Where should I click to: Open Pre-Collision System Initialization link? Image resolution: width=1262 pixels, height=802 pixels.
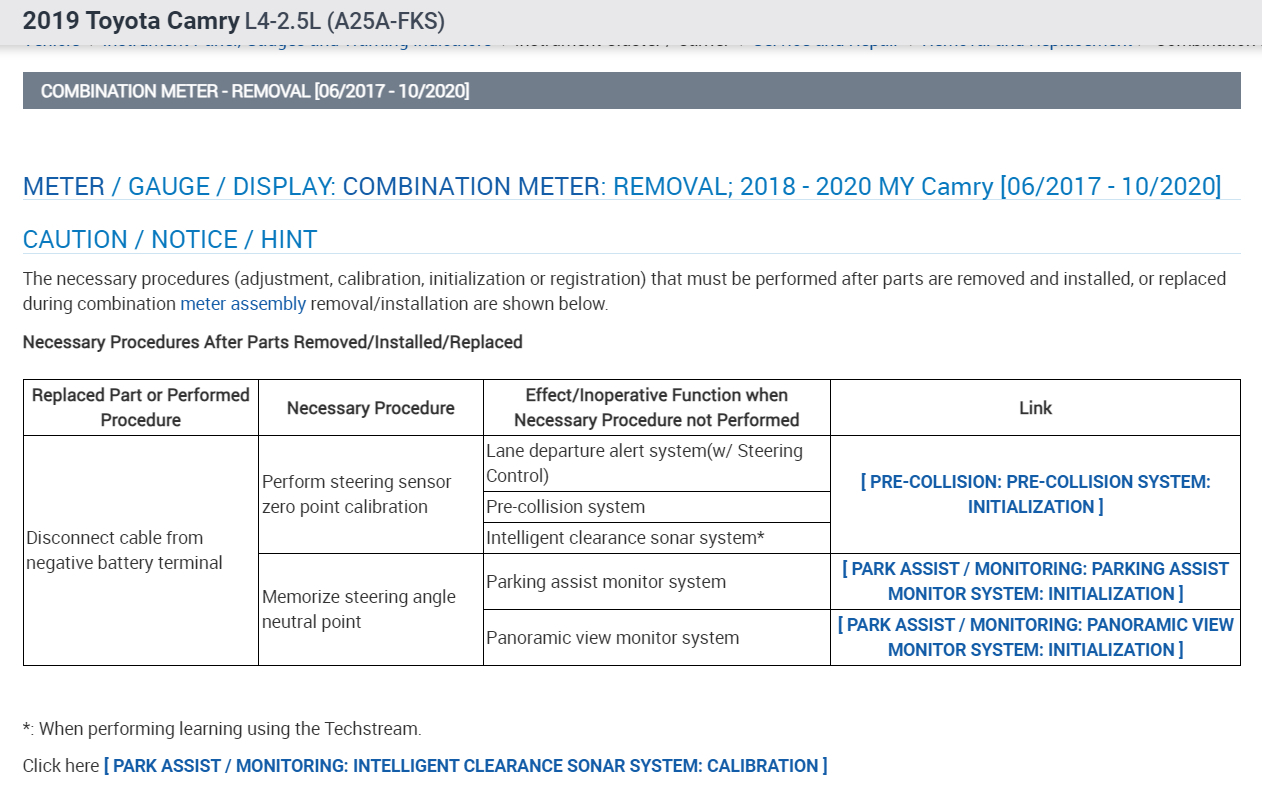pyautogui.click(x=1035, y=494)
